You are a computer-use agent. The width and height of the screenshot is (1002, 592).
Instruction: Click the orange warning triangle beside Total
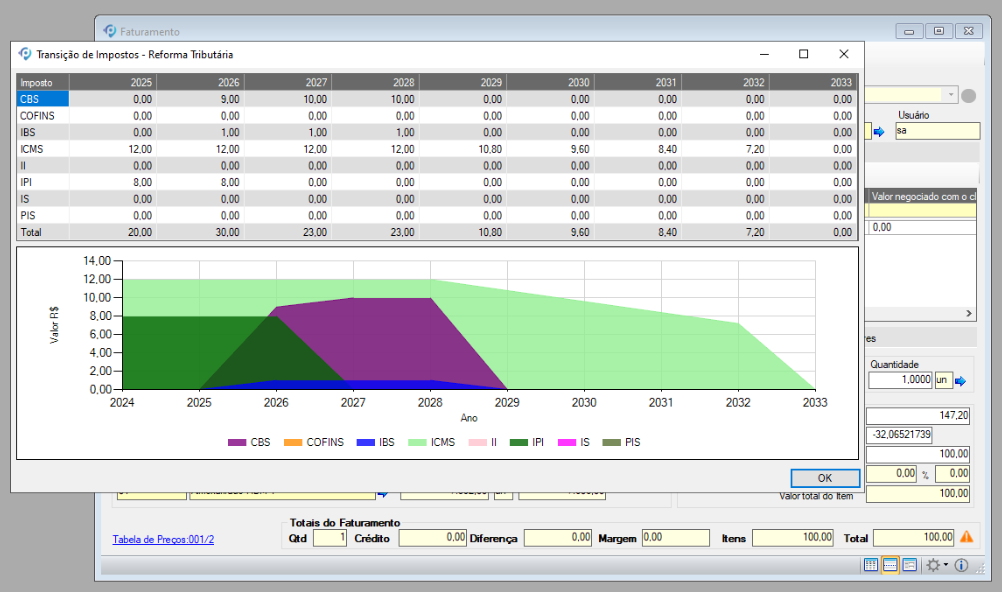(x=966, y=537)
